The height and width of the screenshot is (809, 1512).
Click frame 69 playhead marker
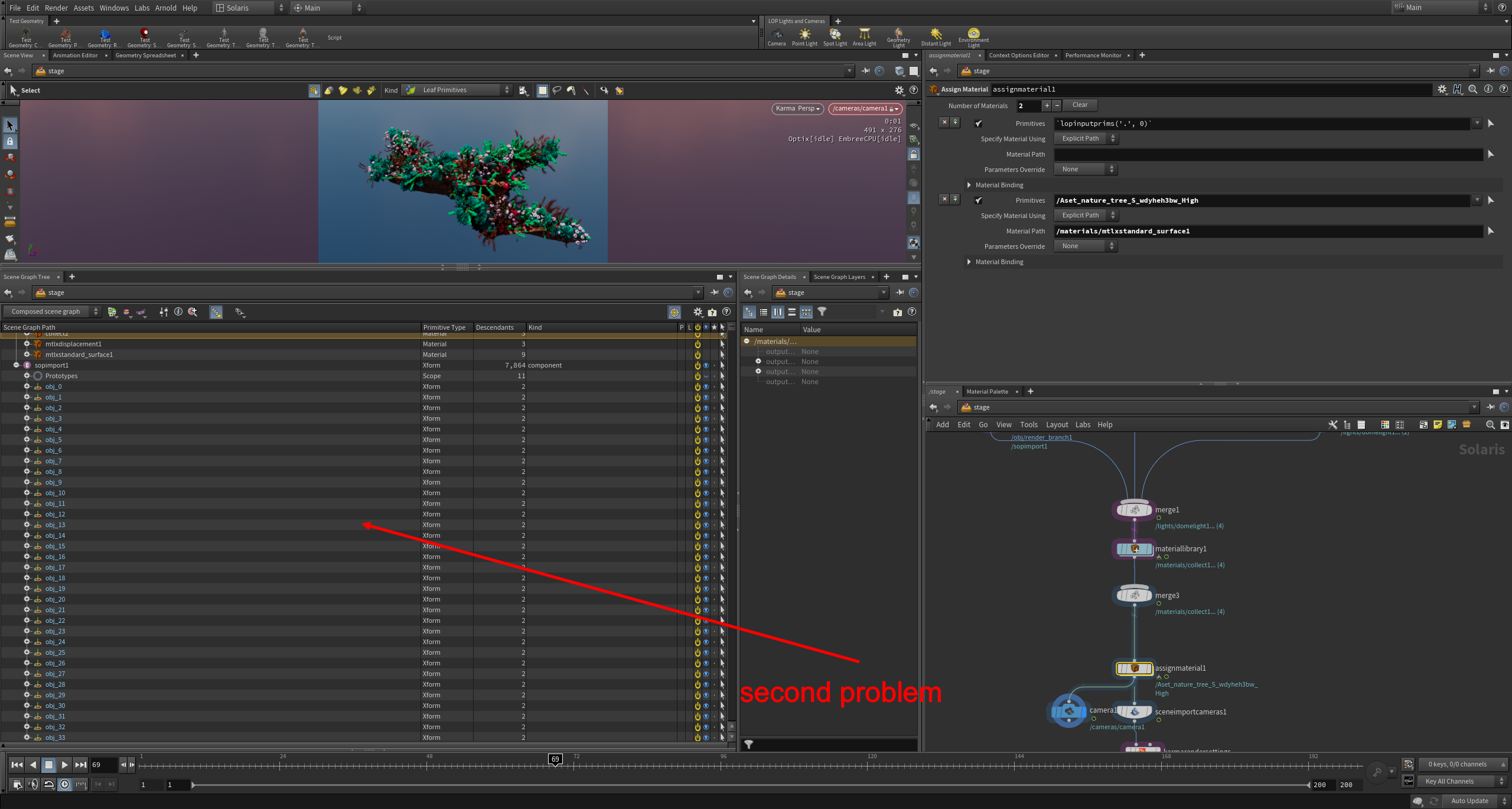coord(555,759)
